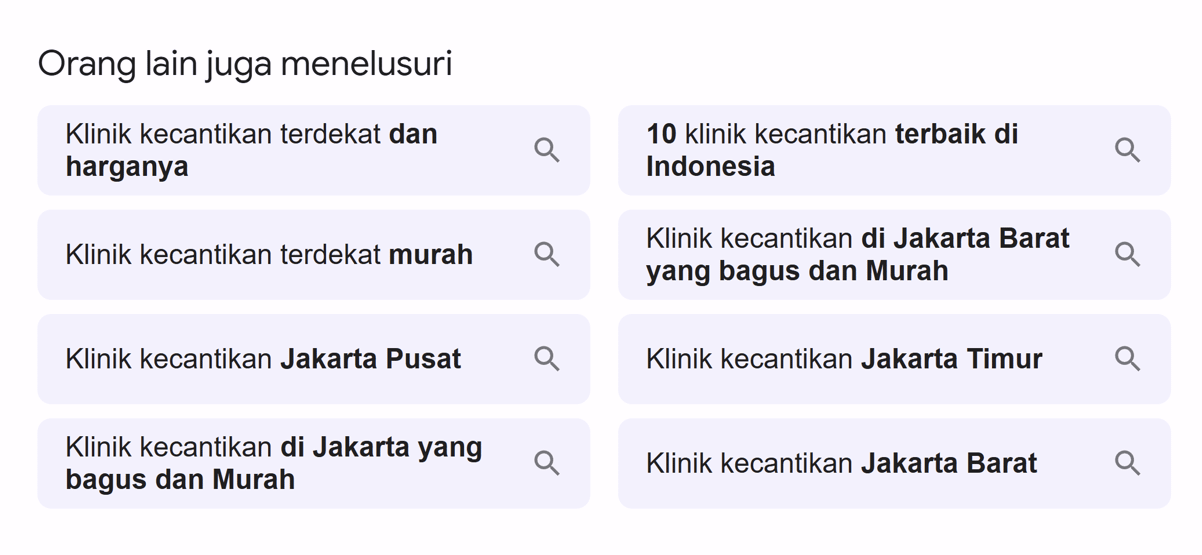The image size is (1202, 555).
Task: Click magnifier icon beside 'Jakarta Timur' suggestion
Action: tap(1127, 358)
